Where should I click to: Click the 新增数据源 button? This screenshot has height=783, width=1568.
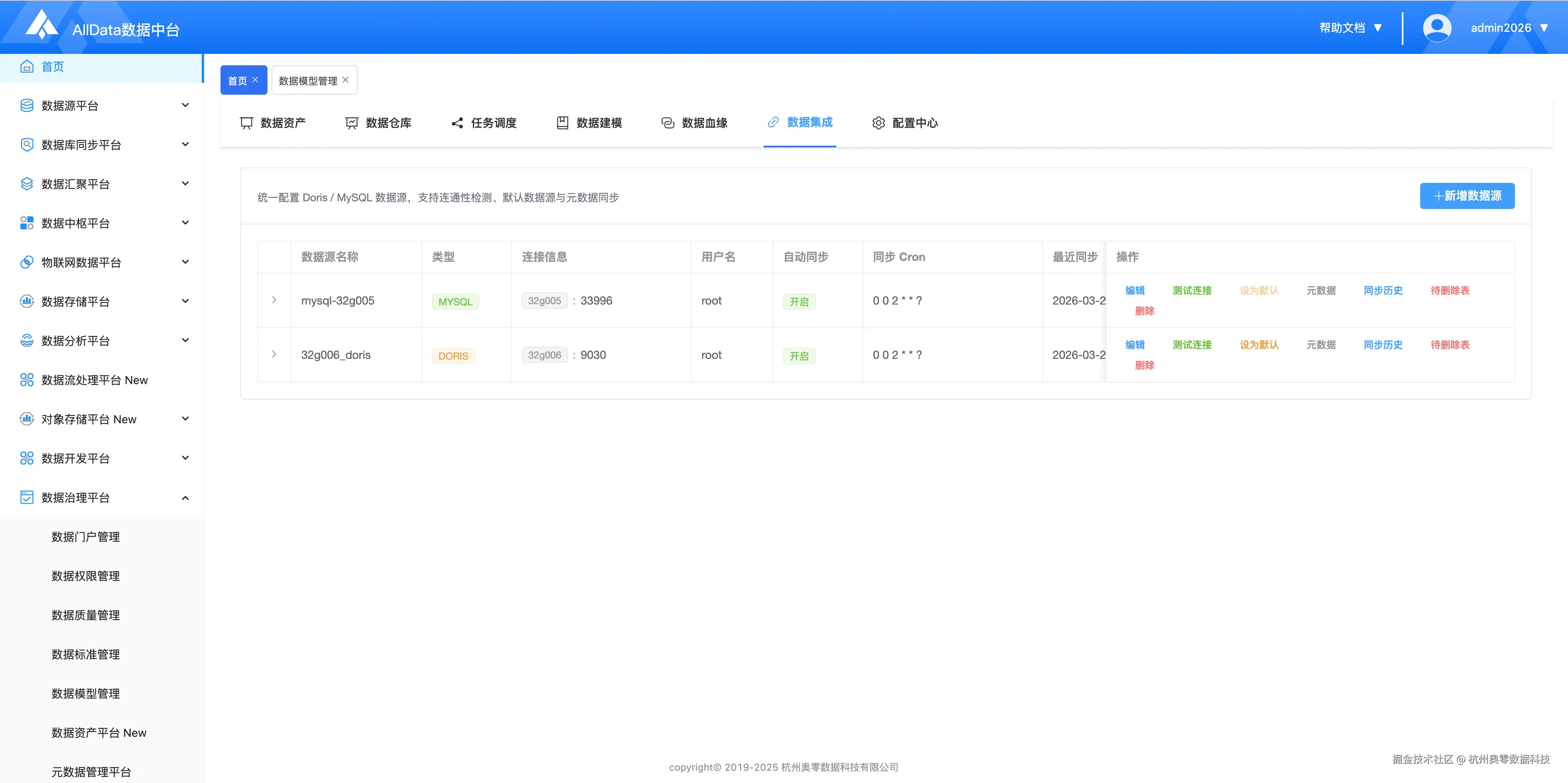[1467, 196]
